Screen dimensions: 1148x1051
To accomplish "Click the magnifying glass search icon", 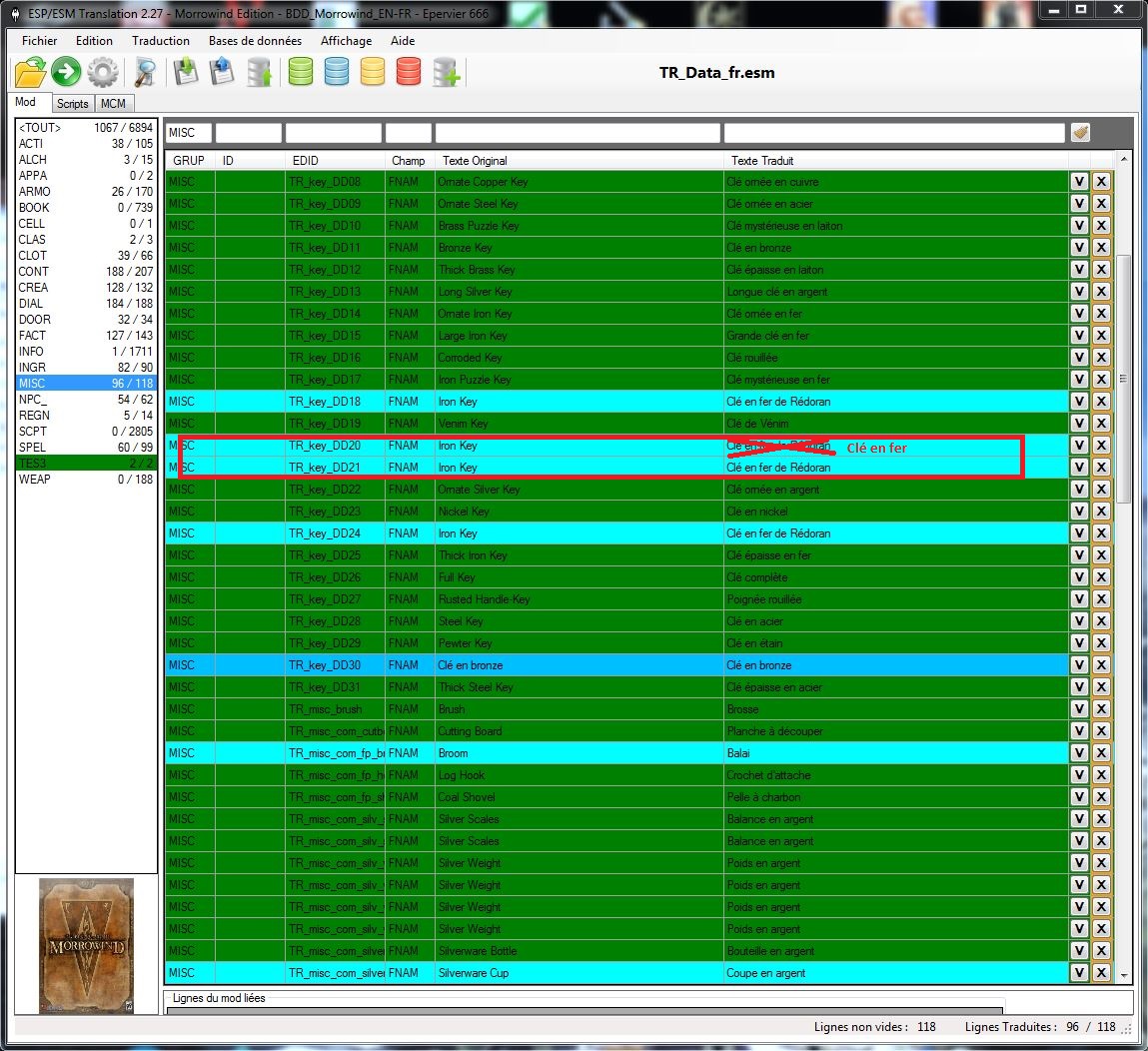I will tap(145, 72).
